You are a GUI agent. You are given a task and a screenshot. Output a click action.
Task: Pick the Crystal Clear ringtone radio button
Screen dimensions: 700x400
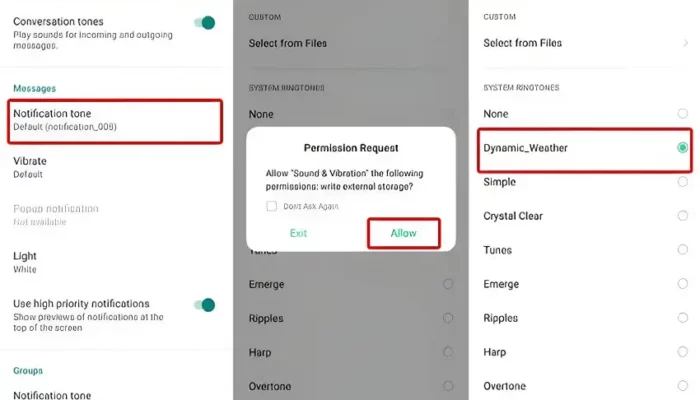tap(682, 216)
